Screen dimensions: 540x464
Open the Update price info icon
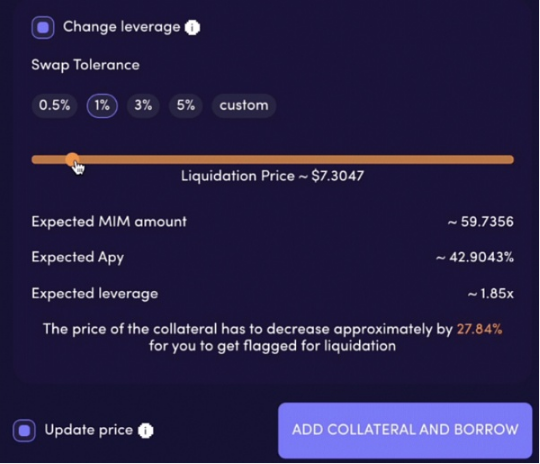145,431
